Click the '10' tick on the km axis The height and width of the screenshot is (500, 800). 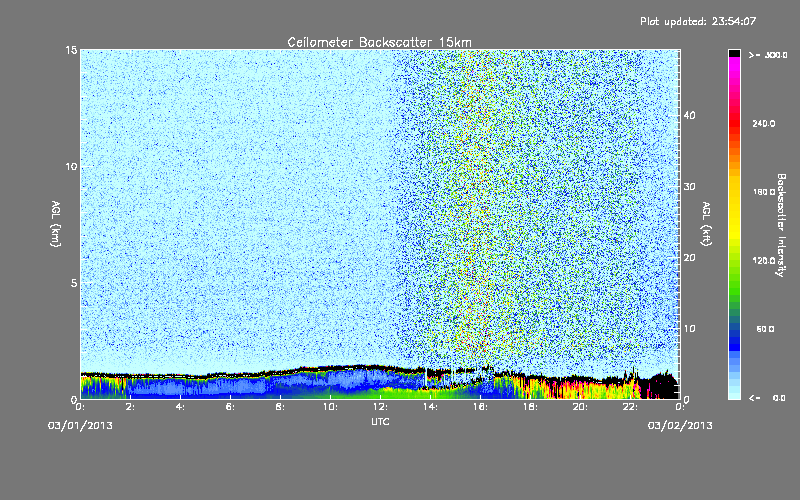[71, 167]
